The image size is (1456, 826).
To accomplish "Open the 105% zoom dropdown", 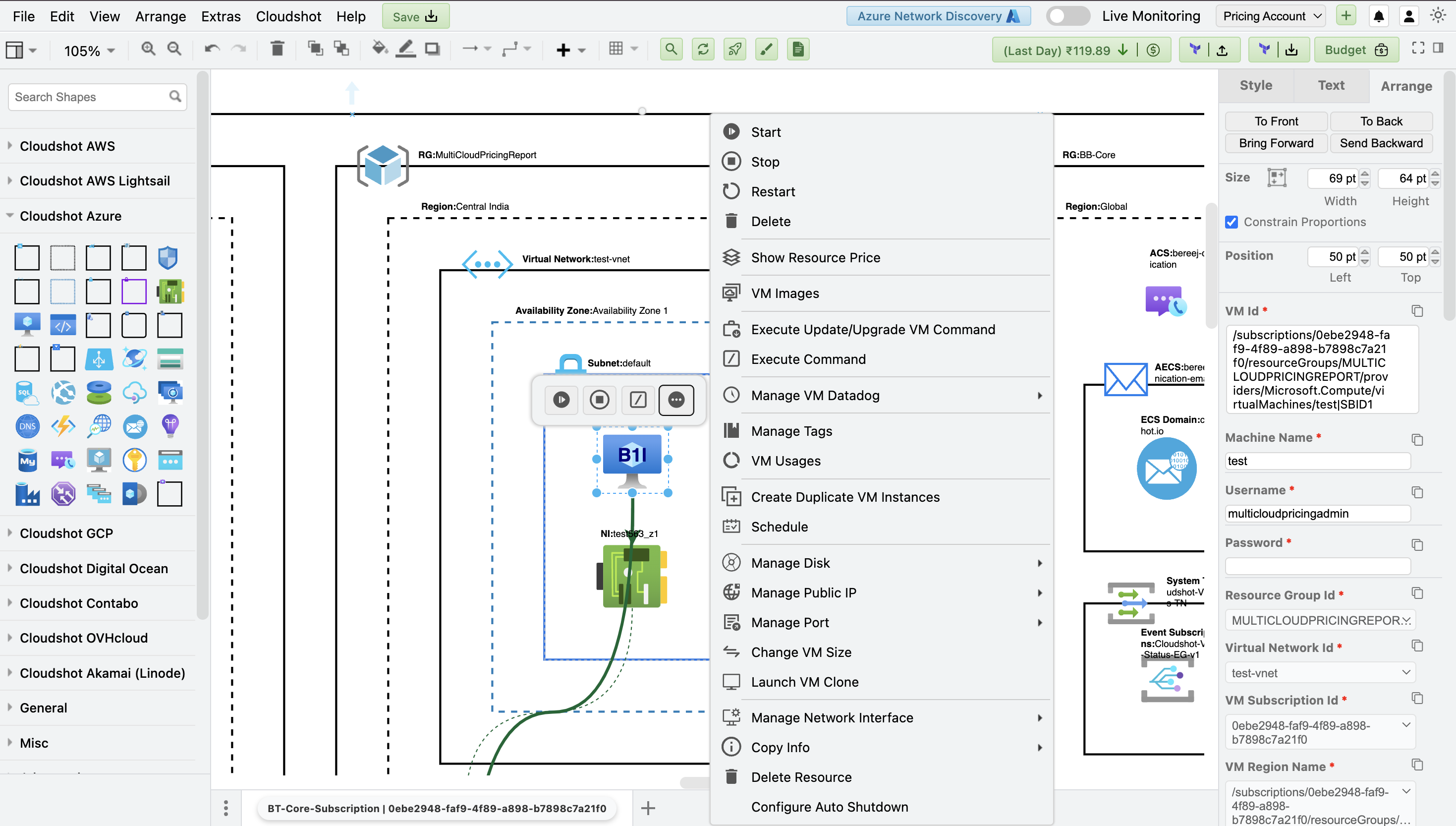I will click(89, 51).
